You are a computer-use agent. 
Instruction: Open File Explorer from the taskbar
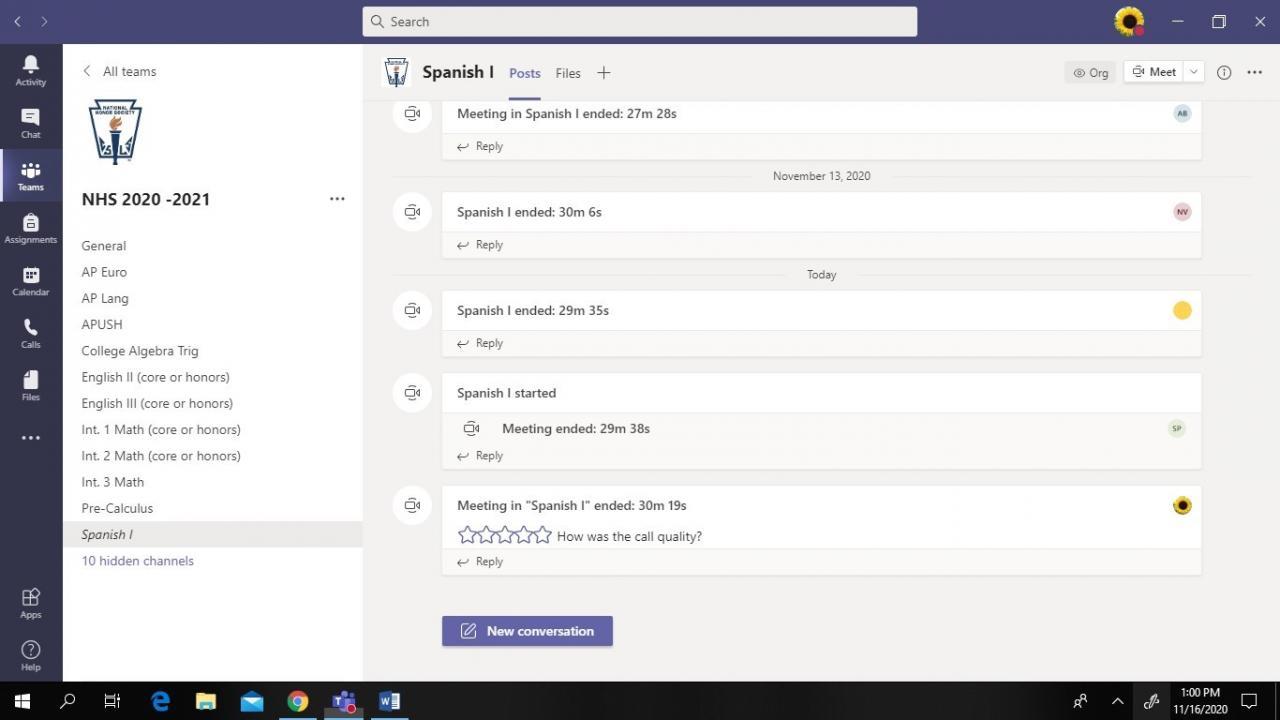(x=206, y=701)
